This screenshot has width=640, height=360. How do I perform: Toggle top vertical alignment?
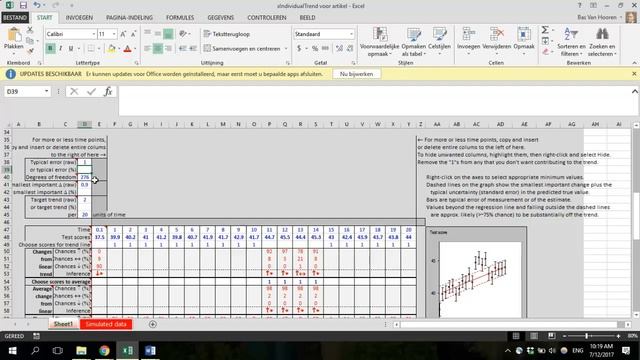point(147,34)
